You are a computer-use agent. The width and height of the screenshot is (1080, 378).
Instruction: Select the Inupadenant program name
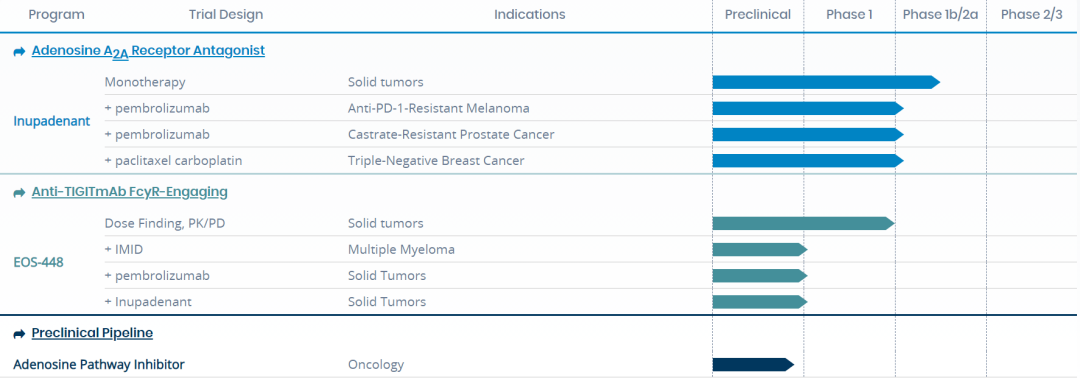click(x=52, y=121)
